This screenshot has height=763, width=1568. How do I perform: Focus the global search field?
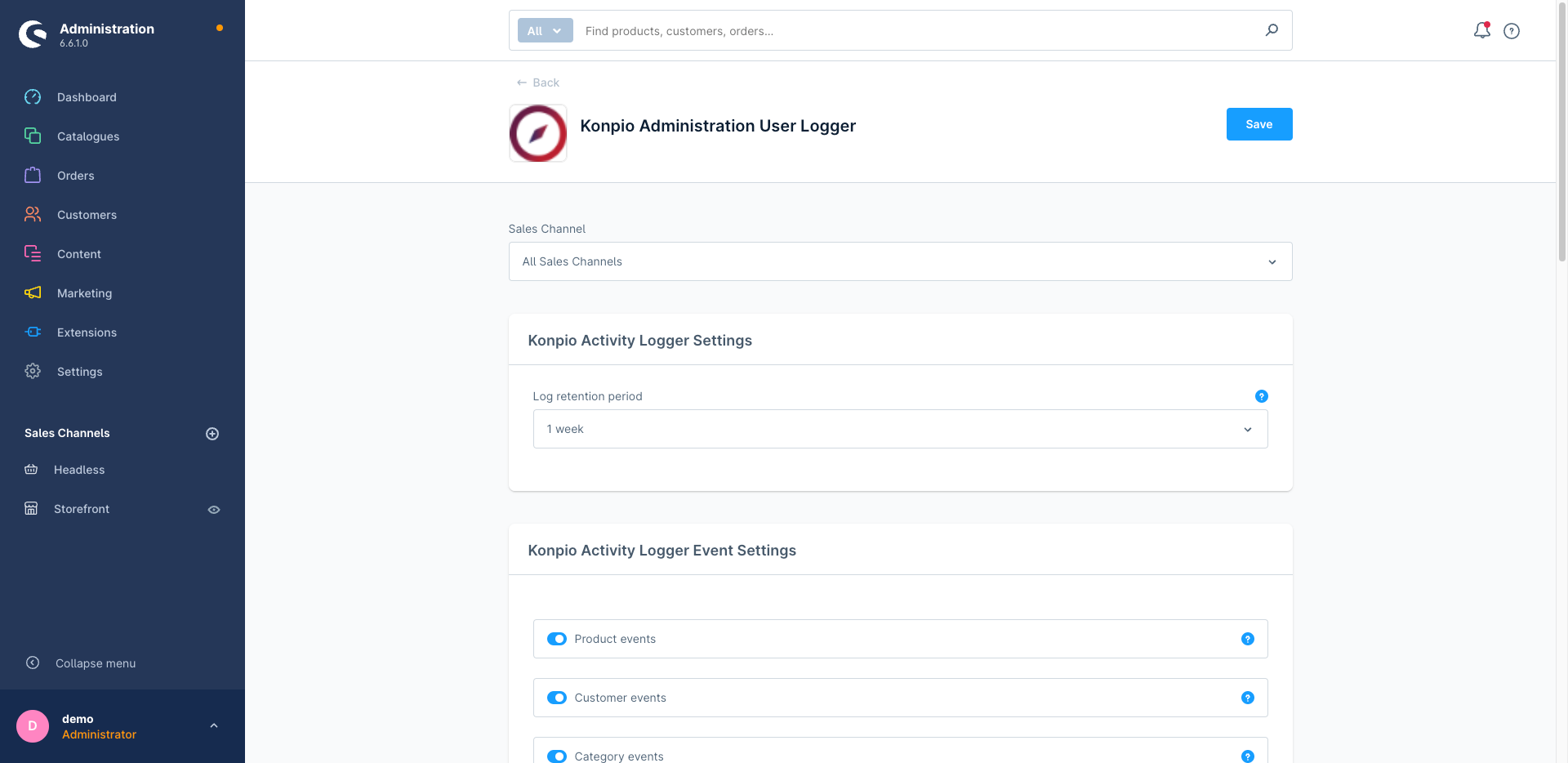coord(919,31)
